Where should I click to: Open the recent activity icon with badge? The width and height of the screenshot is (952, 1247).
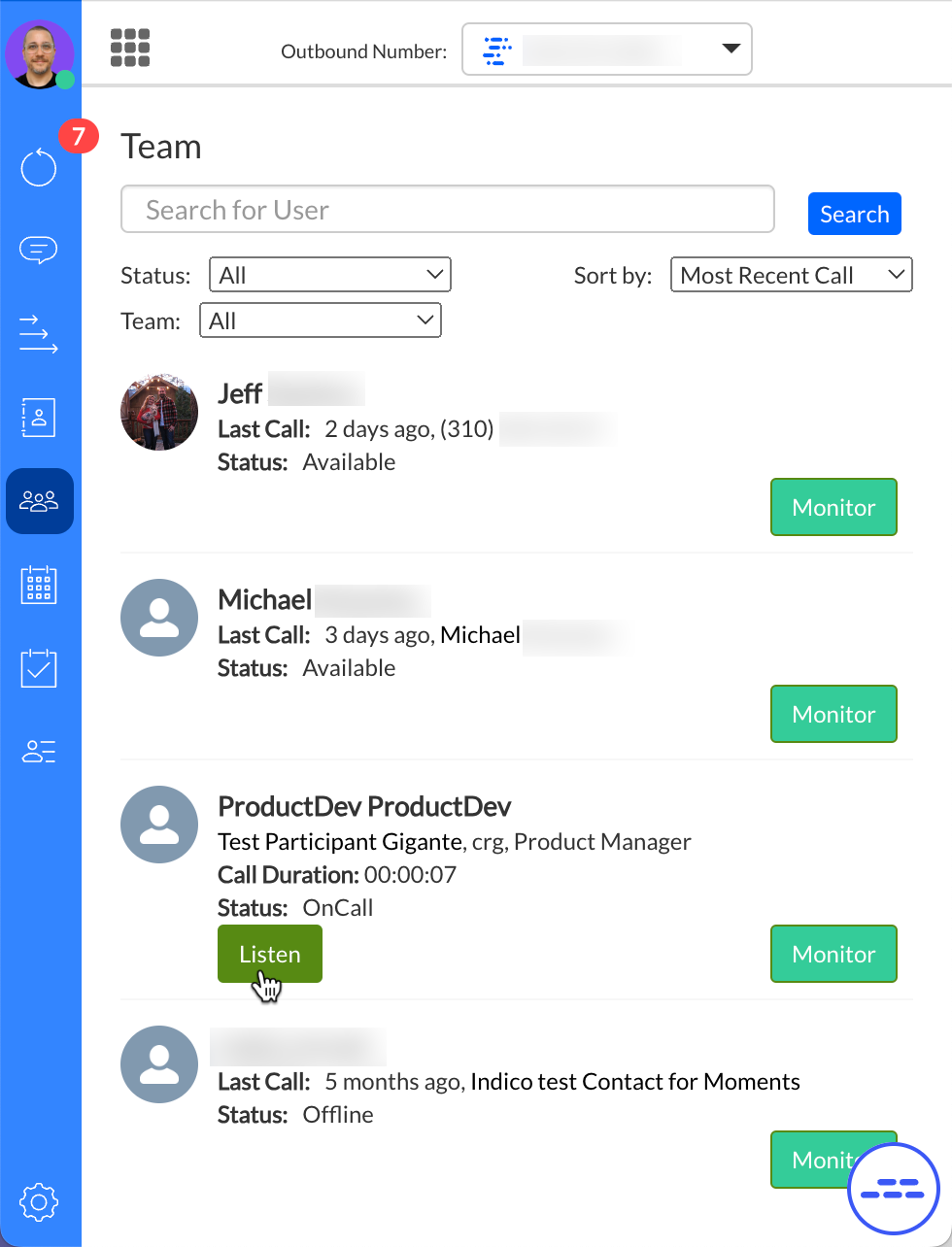[x=39, y=167]
